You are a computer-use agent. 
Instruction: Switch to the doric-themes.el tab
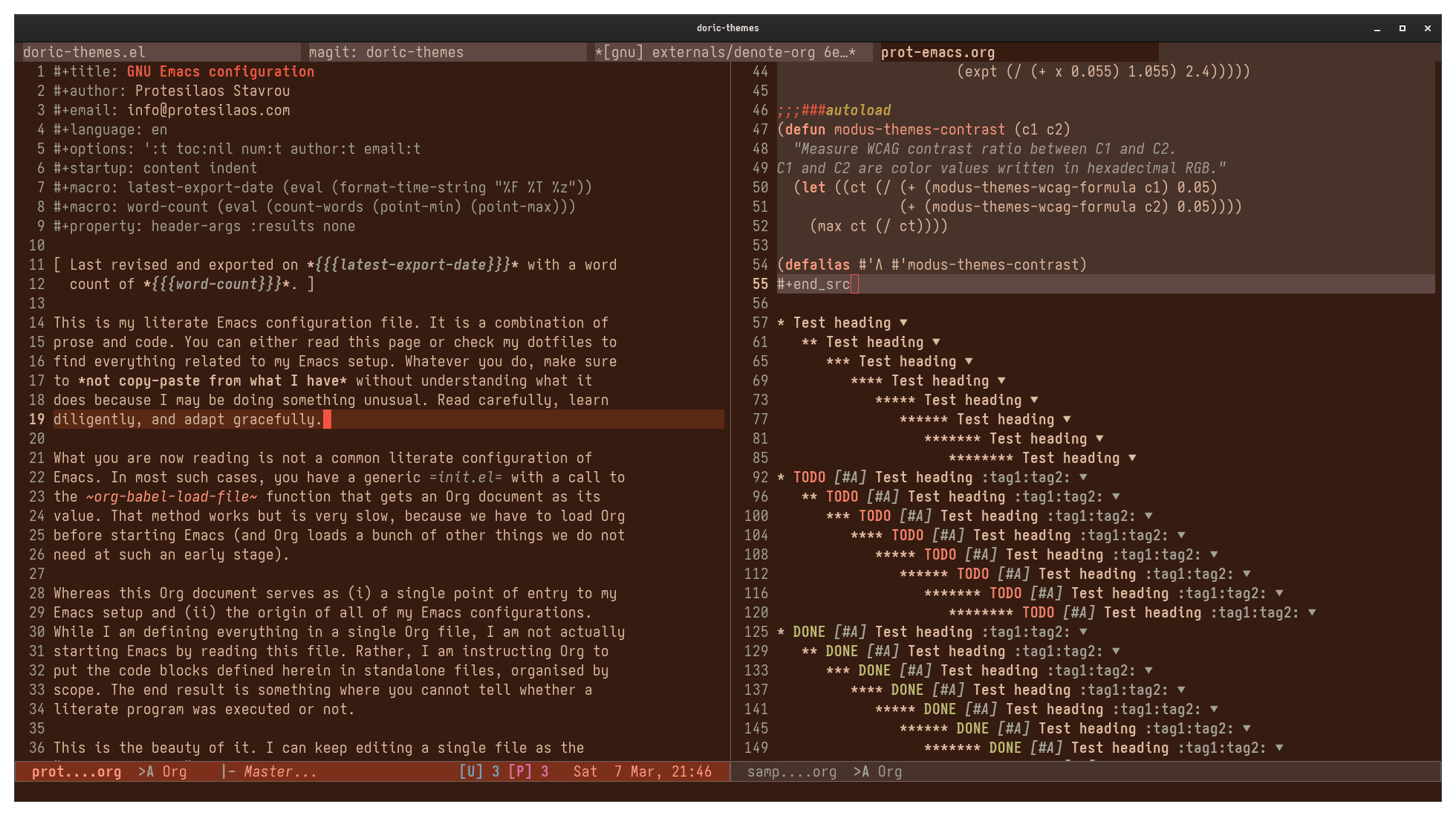pyautogui.click(x=84, y=52)
